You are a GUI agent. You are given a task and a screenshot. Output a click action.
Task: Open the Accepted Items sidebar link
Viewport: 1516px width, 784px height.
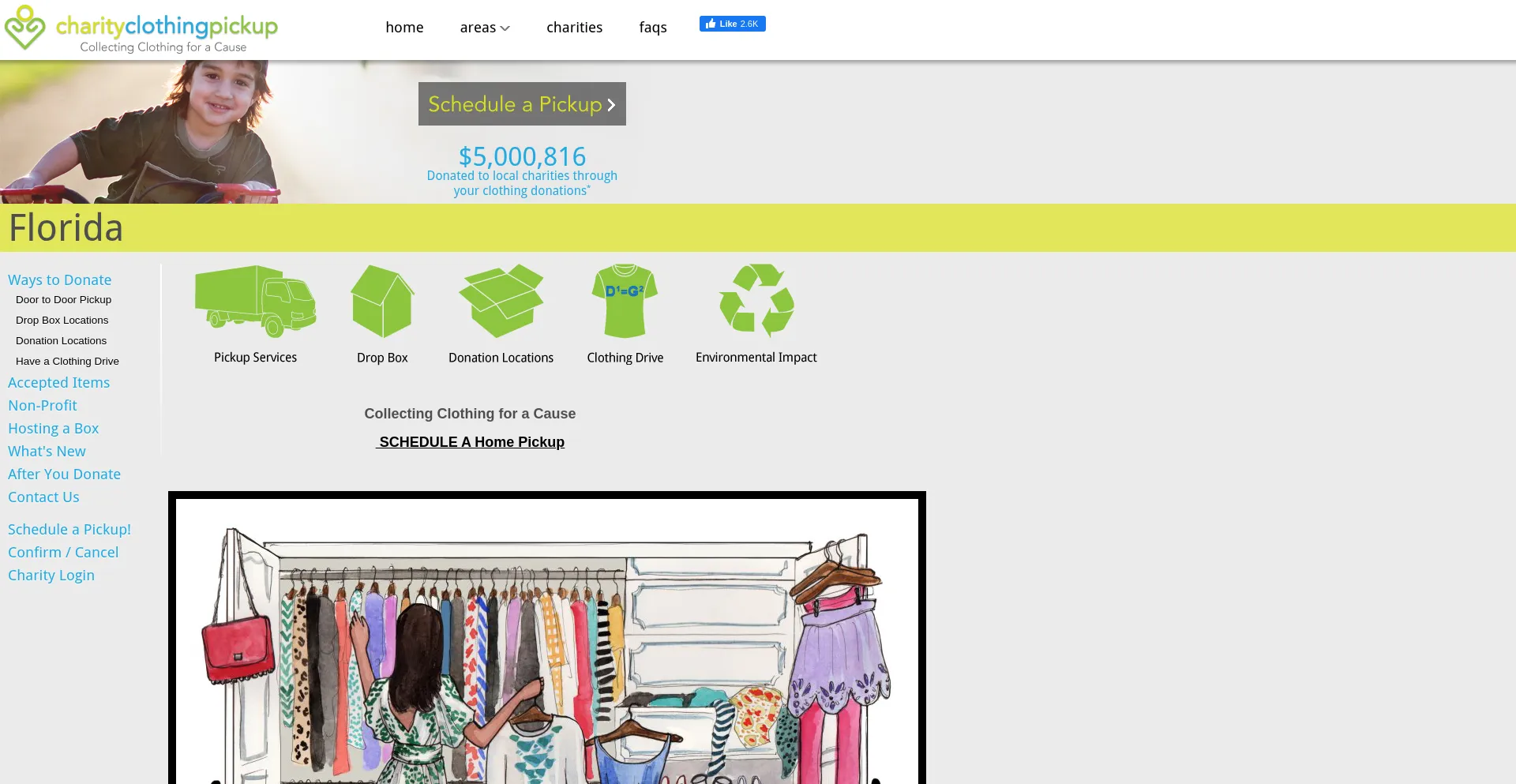(x=58, y=383)
